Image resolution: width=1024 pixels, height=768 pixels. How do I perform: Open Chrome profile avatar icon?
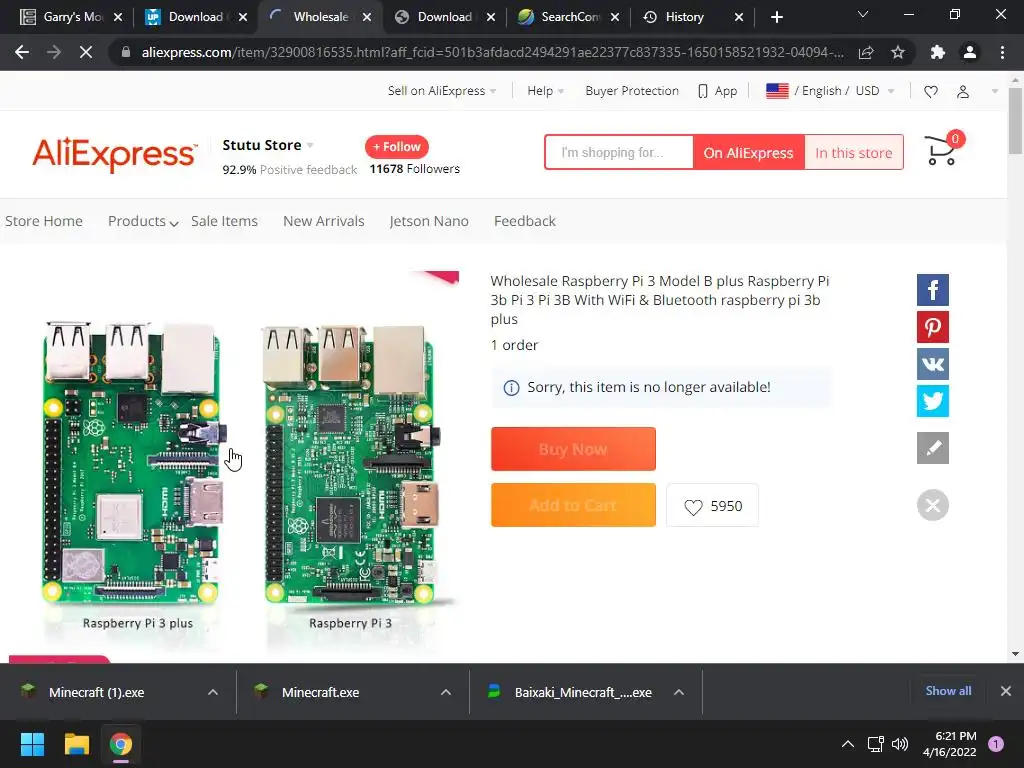coord(970,52)
